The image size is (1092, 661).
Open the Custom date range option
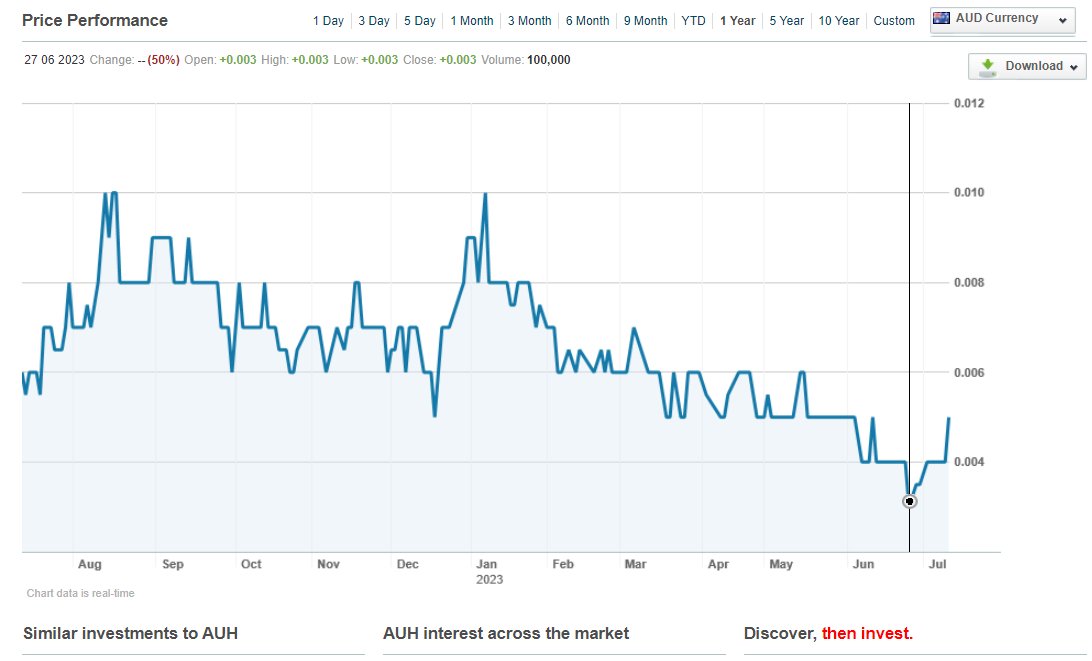(894, 21)
